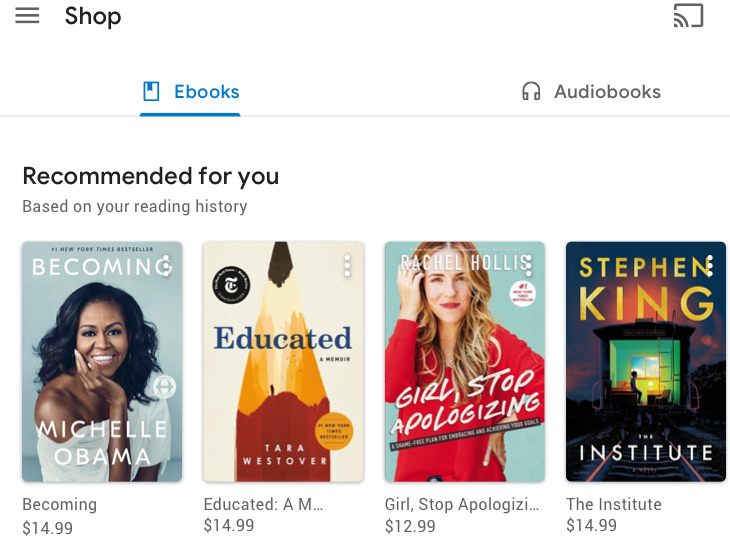Click the Ebooks bookmark icon
The width and height of the screenshot is (730, 539).
click(152, 92)
